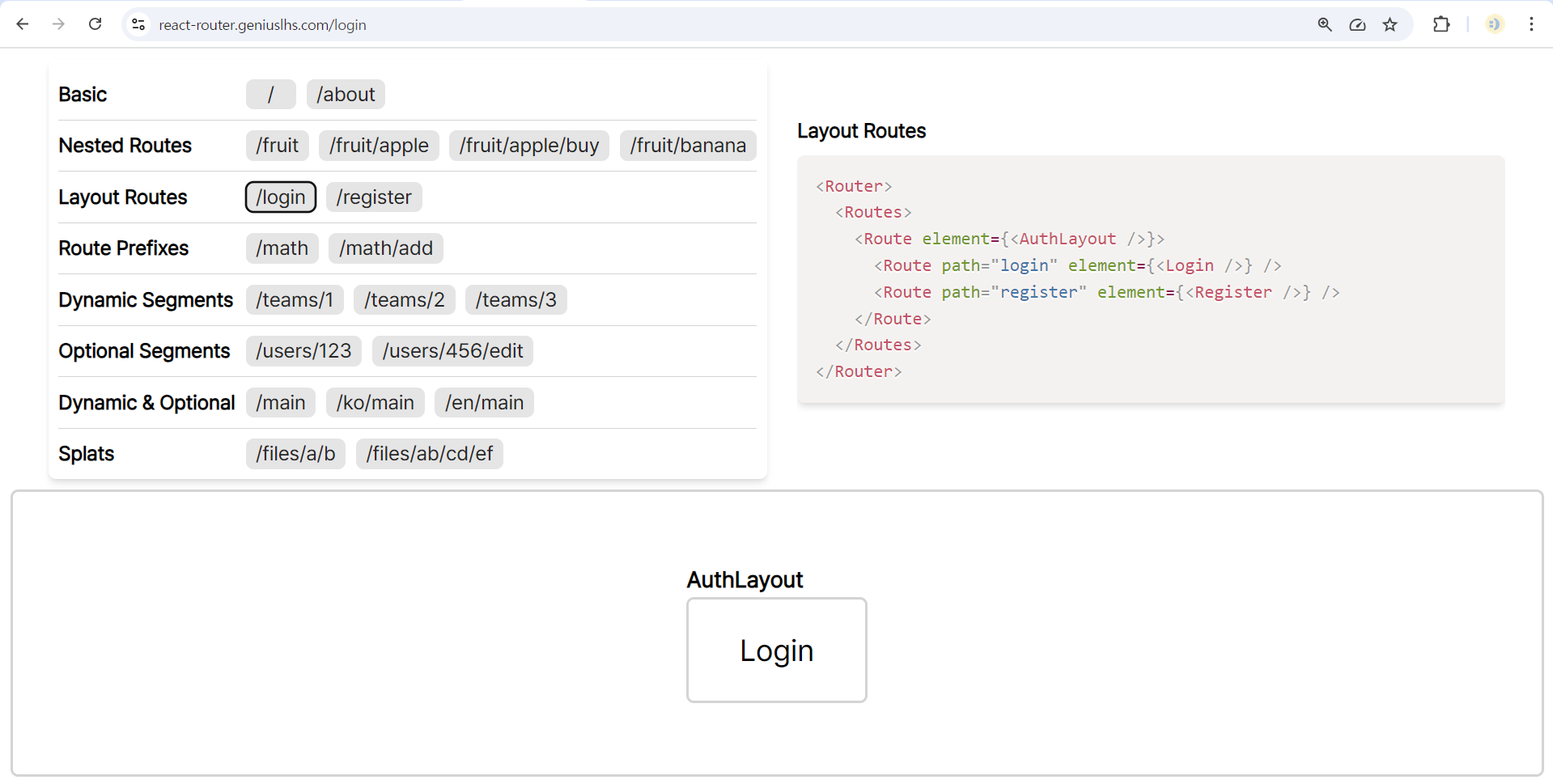The image size is (1553, 784).
Task: Navigate to the /about route
Action: 346,95
